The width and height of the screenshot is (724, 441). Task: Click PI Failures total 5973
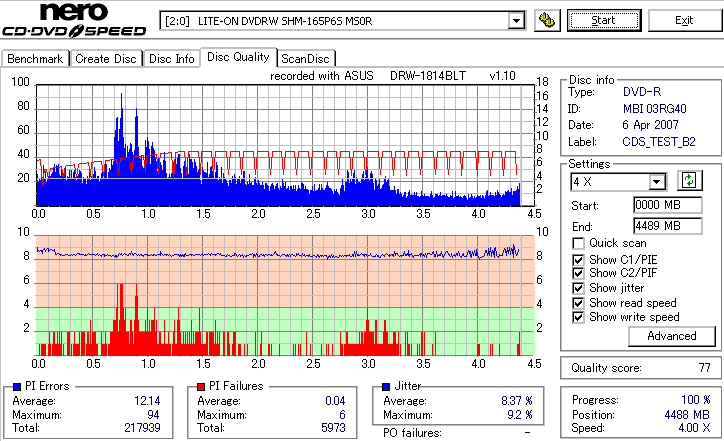pos(333,428)
